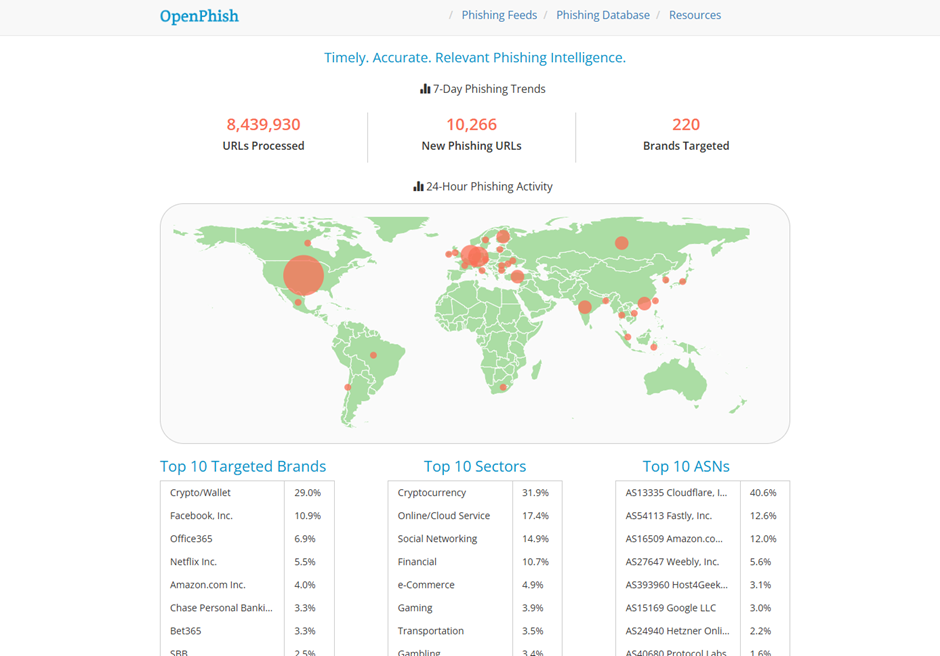This screenshot has width=940, height=656.
Task: Click the Top 10 ASNs heading
Action: point(686,467)
